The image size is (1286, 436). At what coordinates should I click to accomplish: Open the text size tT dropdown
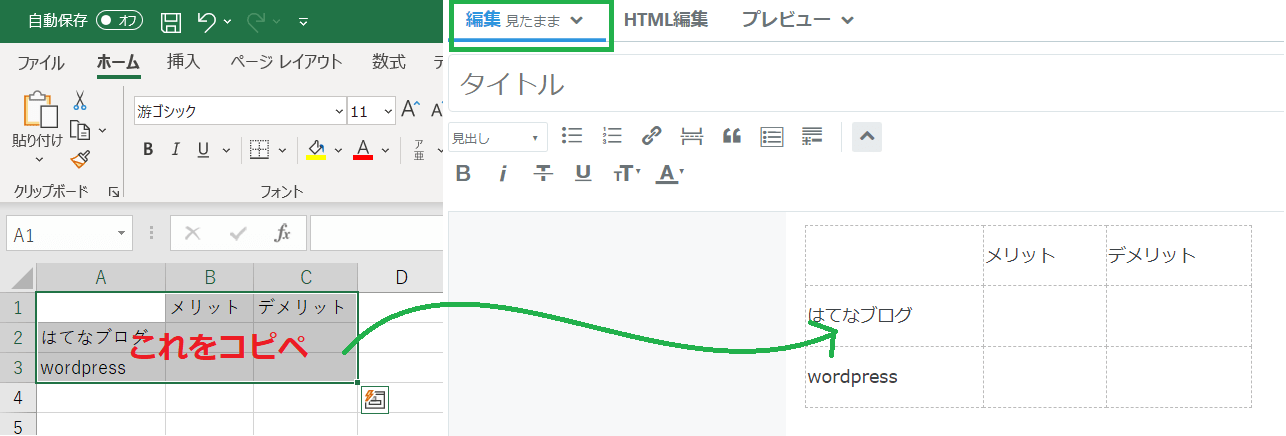point(627,174)
